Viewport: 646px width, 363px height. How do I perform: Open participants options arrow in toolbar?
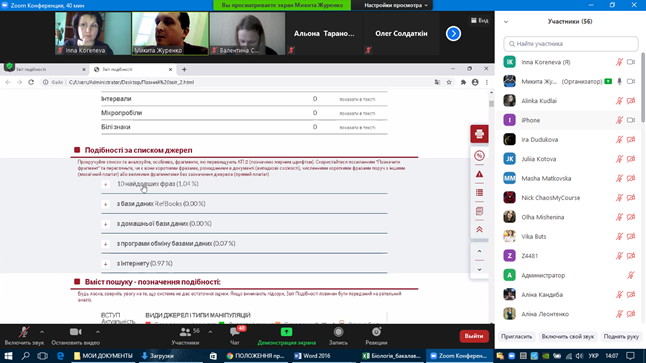210,332
